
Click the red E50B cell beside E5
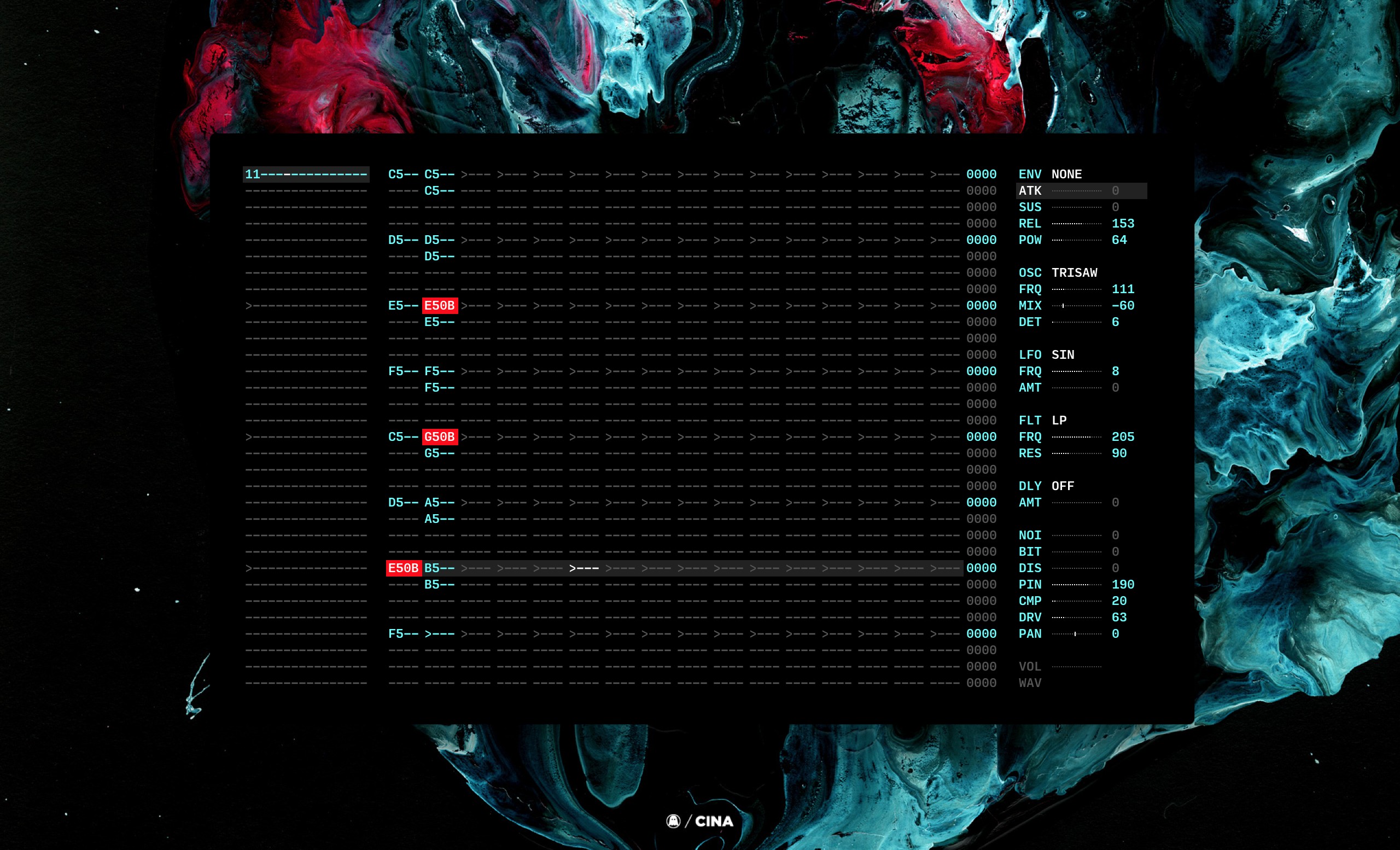440,306
